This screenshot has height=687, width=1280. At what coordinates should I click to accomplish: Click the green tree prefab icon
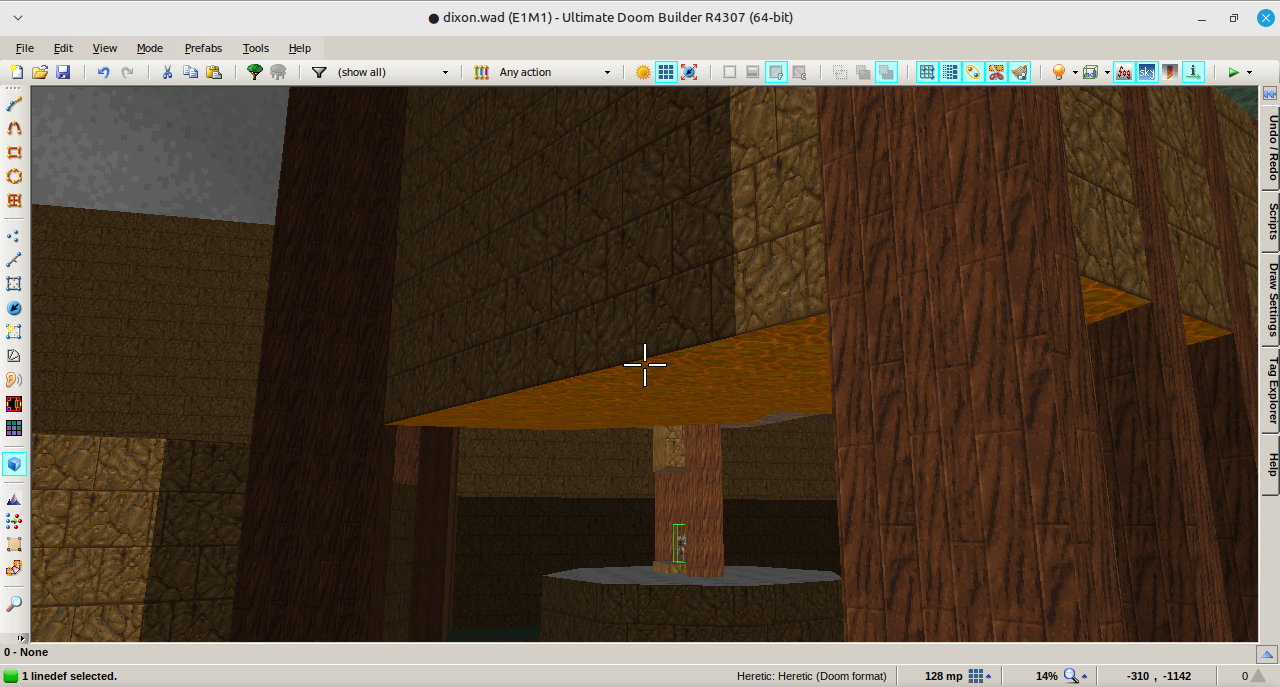(255, 72)
